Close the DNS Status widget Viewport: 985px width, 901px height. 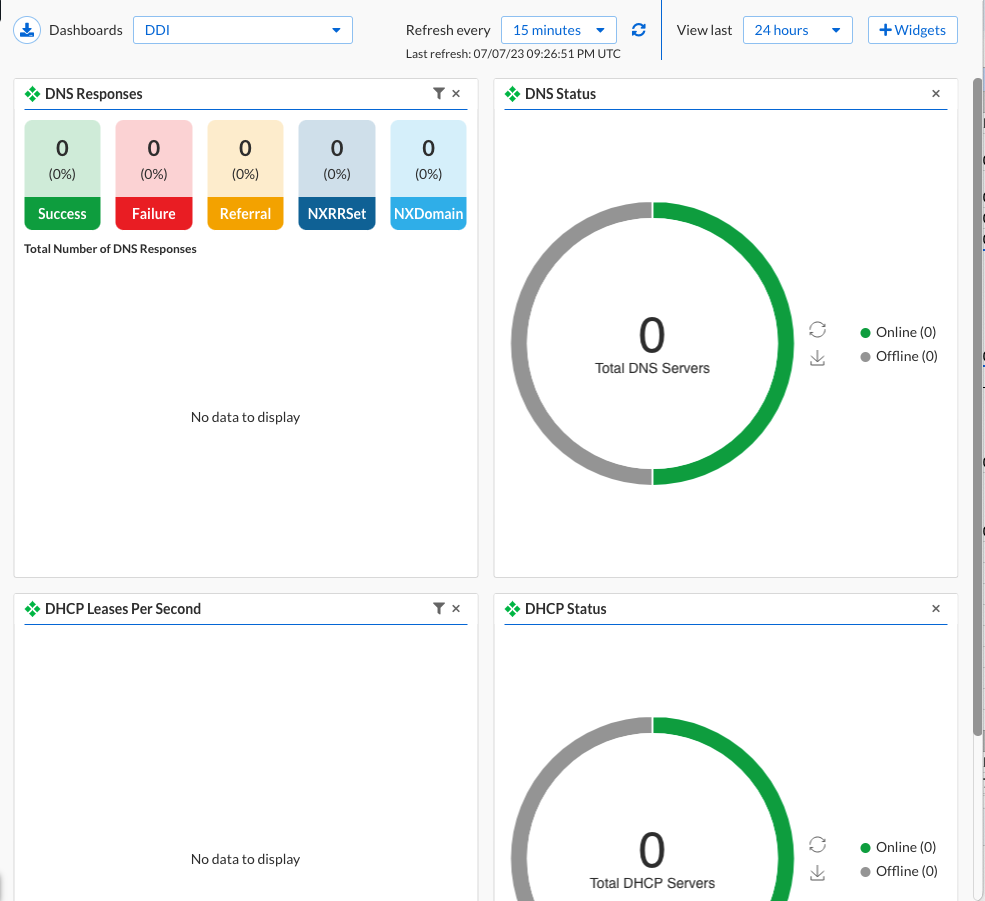(x=936, y=94)
